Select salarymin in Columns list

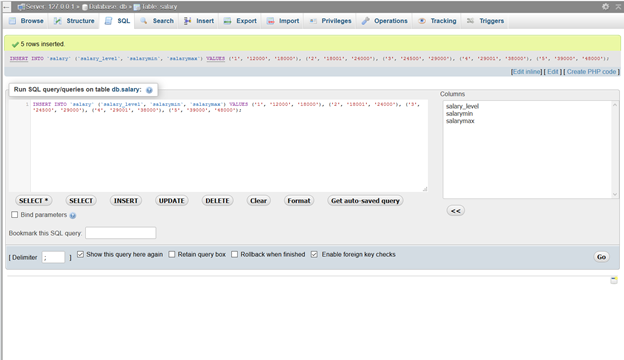point(459,114)
